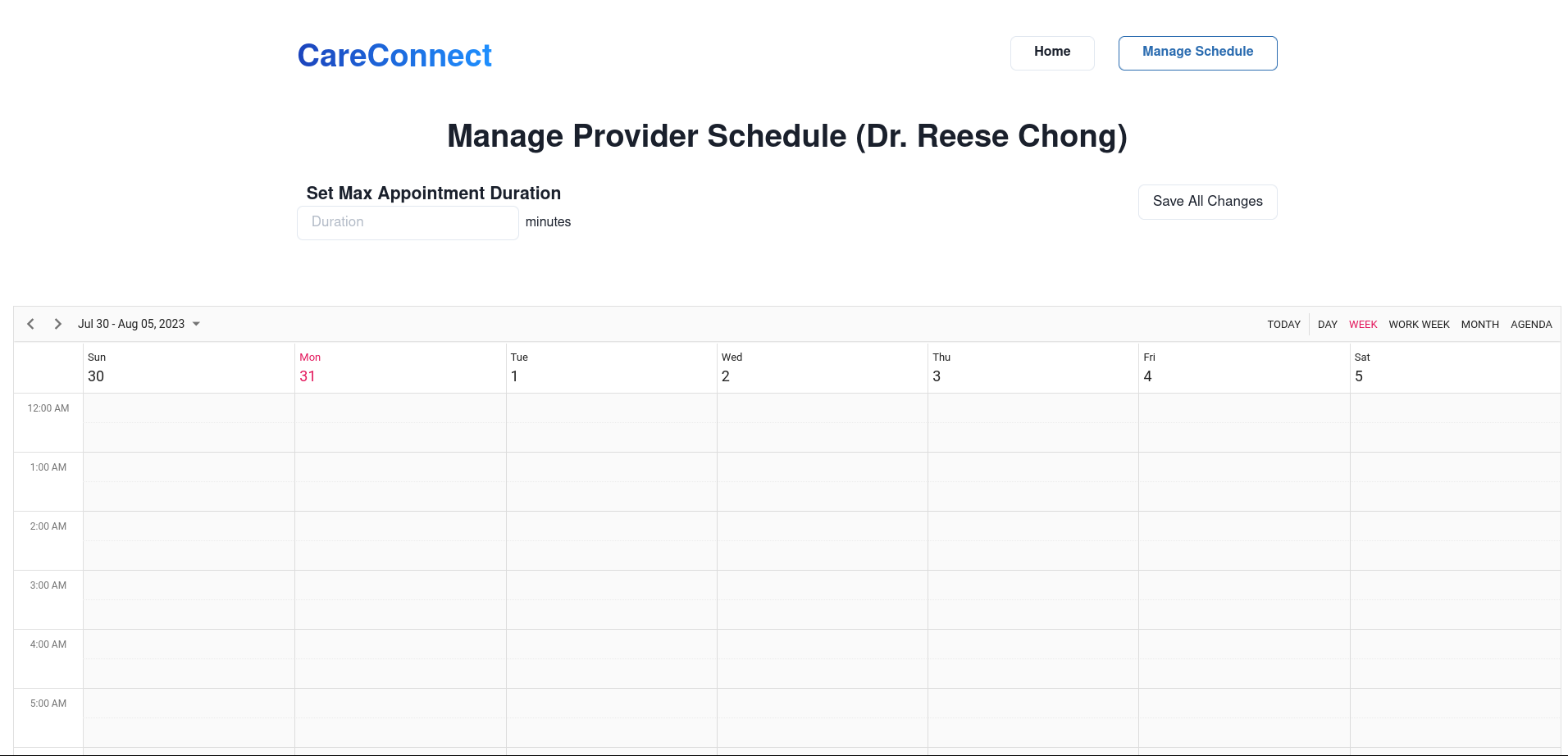
Task: Switch to Work Week view
Action: coord(1419,325)
